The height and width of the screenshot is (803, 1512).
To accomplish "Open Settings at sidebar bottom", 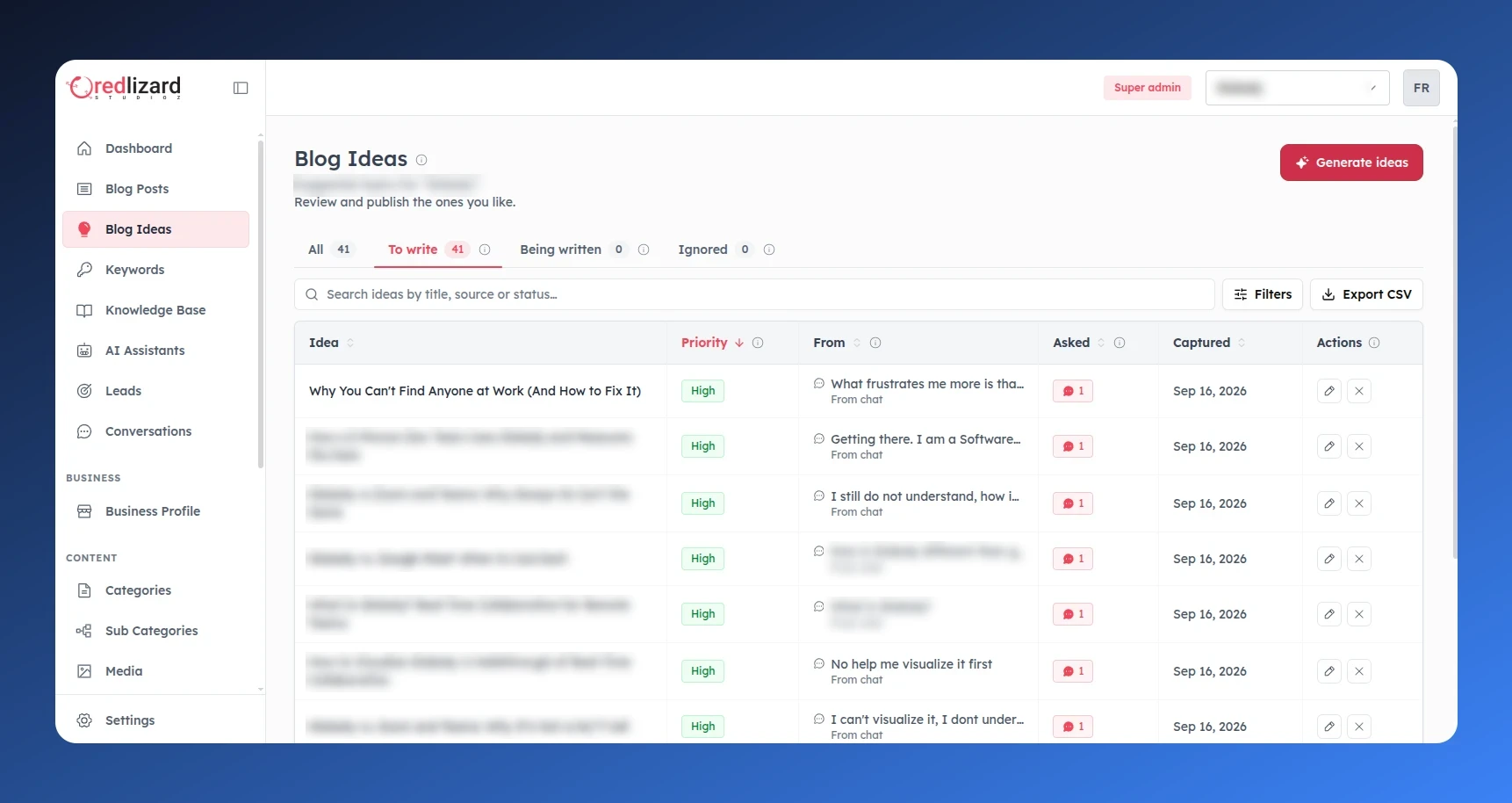I will [155, 720].
